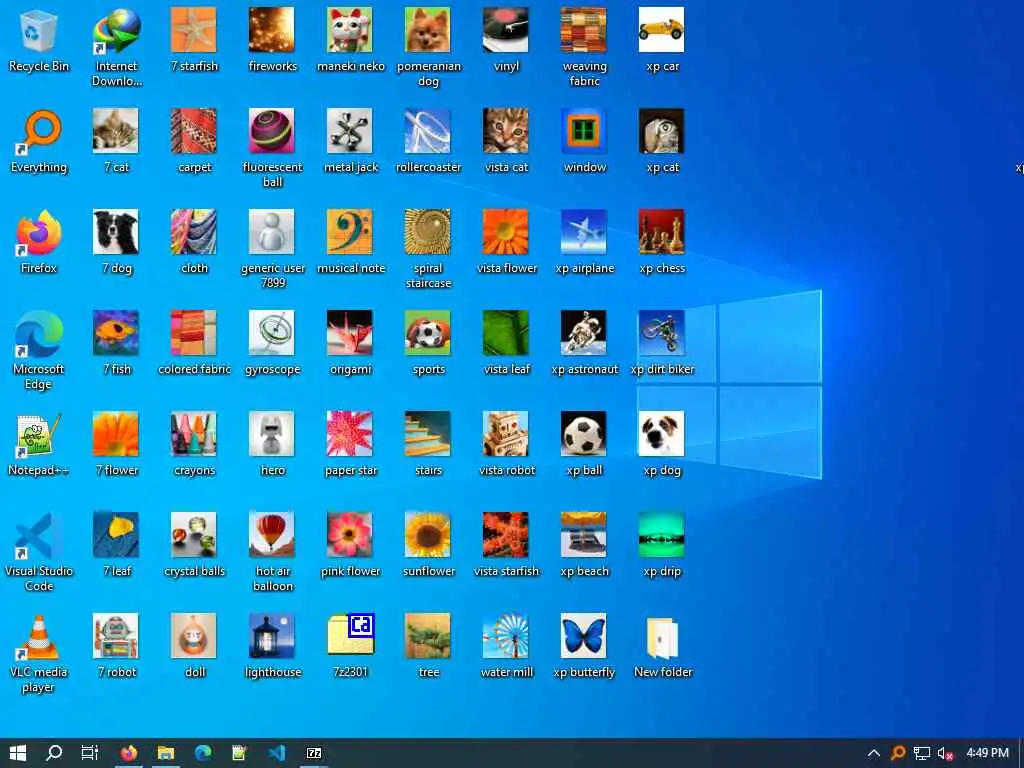
Task: Open taskbar Search magnifier
Action: point(54,753)
